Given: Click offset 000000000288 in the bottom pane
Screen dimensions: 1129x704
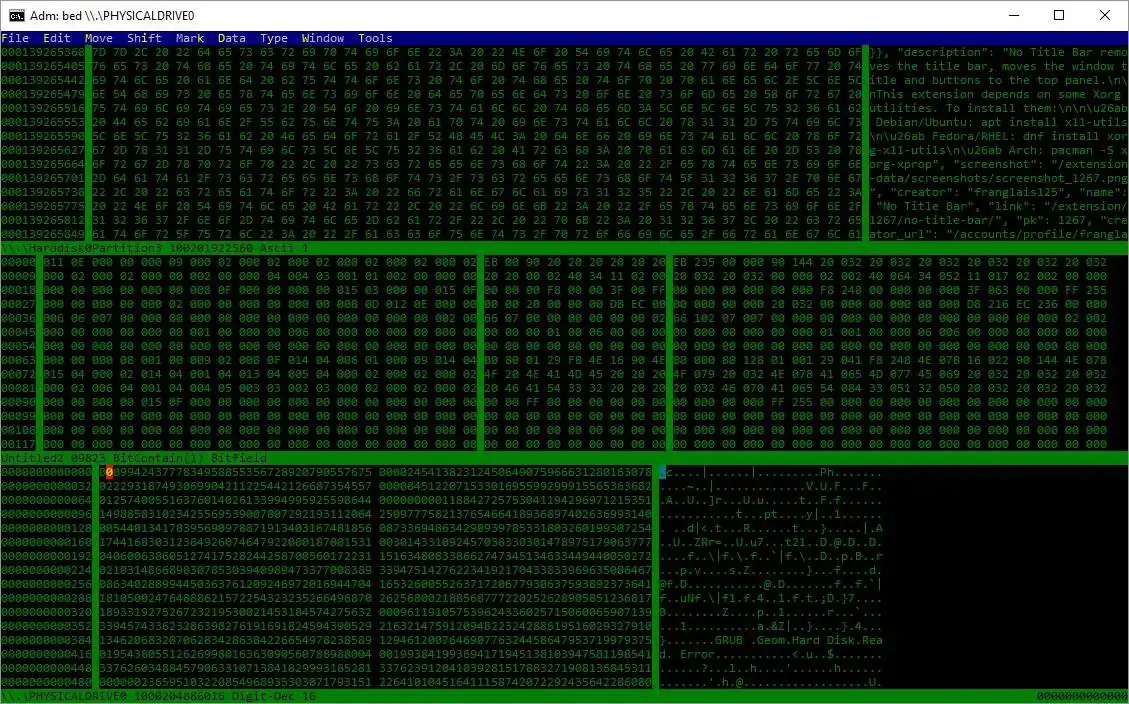Looking at the screenshot, I should point(47,598).
